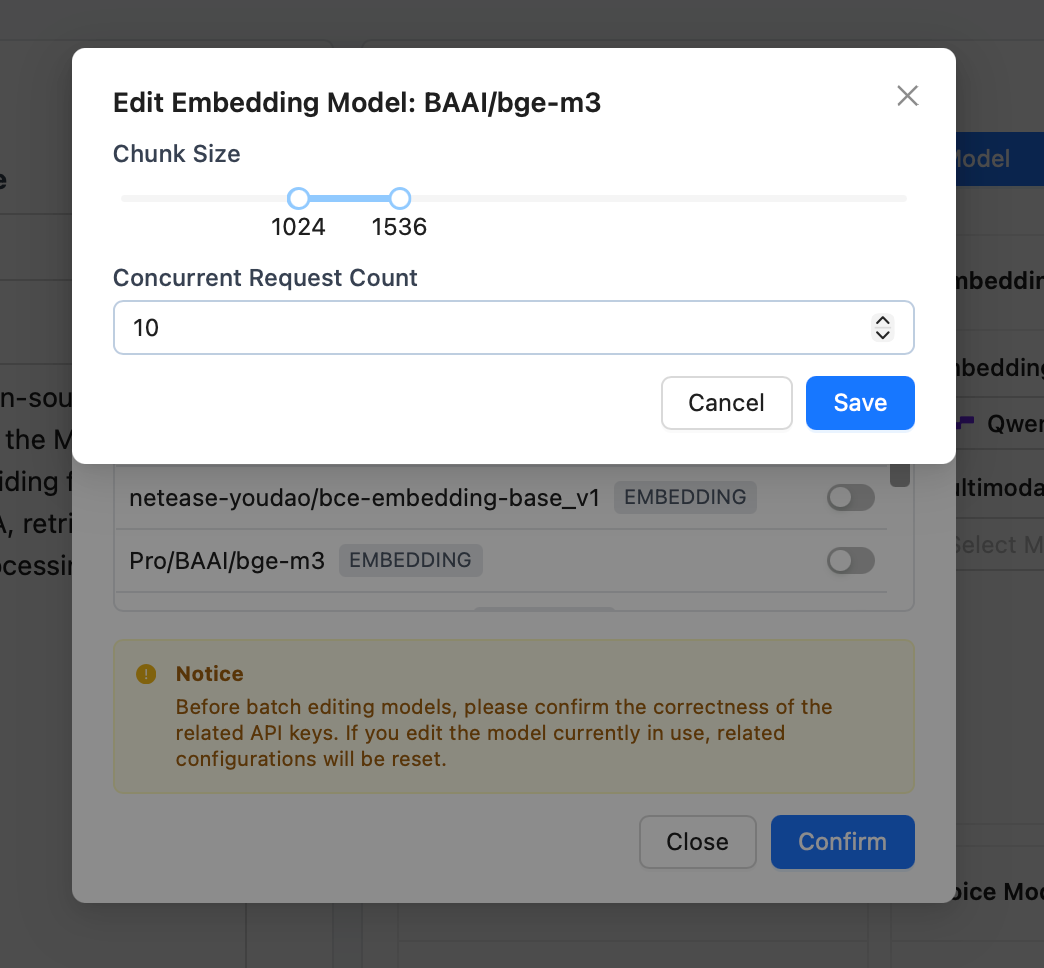1044x968 pixels.
Task: Enable the Pro/BAAI/bge-m3 model toggle
Action: click(x=850, y=560)
